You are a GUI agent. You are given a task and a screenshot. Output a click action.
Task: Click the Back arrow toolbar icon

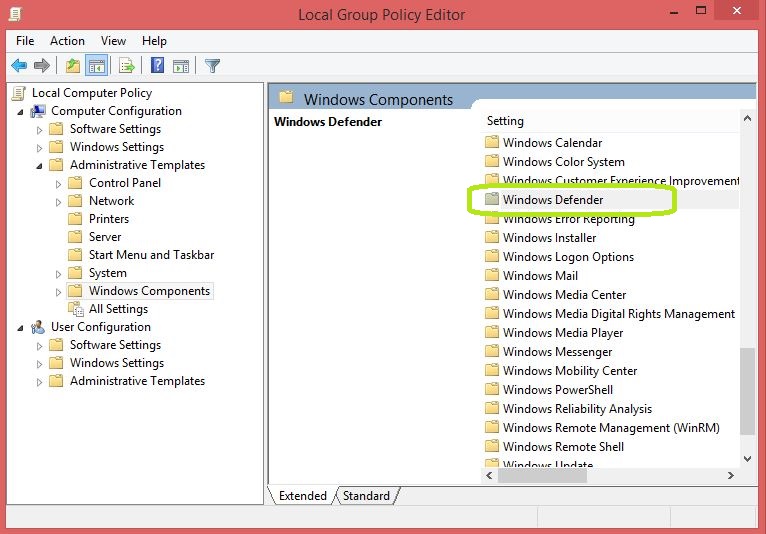tap(19, 65)
